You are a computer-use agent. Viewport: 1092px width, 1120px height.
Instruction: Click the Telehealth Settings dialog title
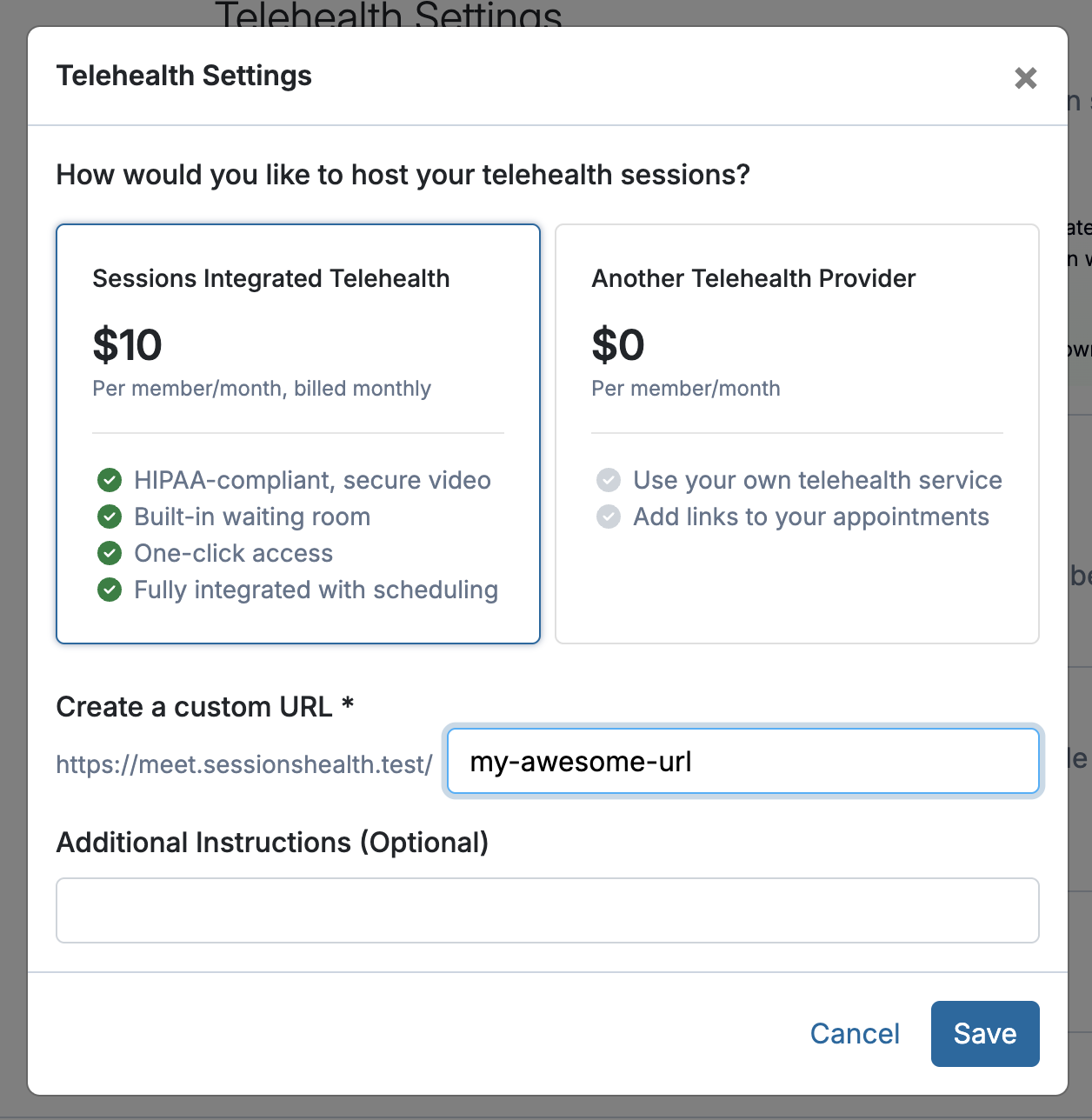[184, 76]
